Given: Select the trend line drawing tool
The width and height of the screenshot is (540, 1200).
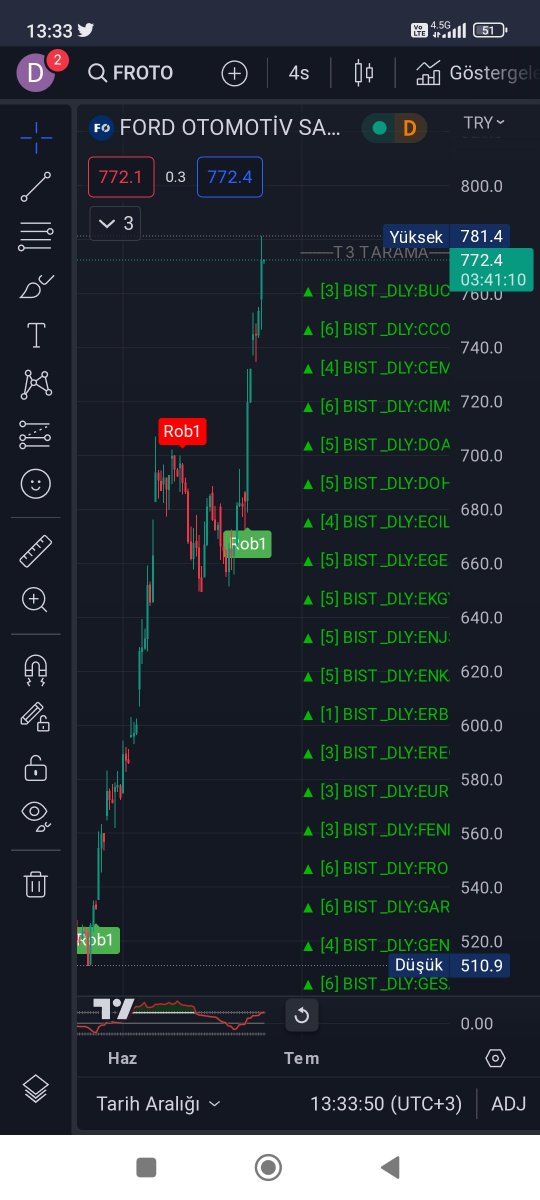Looking at the screenshot, I should pos(36,187).
